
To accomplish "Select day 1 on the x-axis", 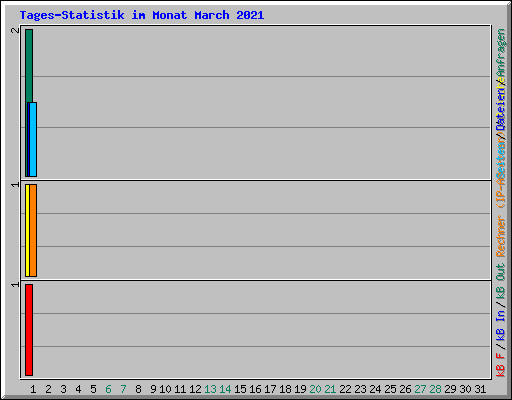I will pos(33,389).
